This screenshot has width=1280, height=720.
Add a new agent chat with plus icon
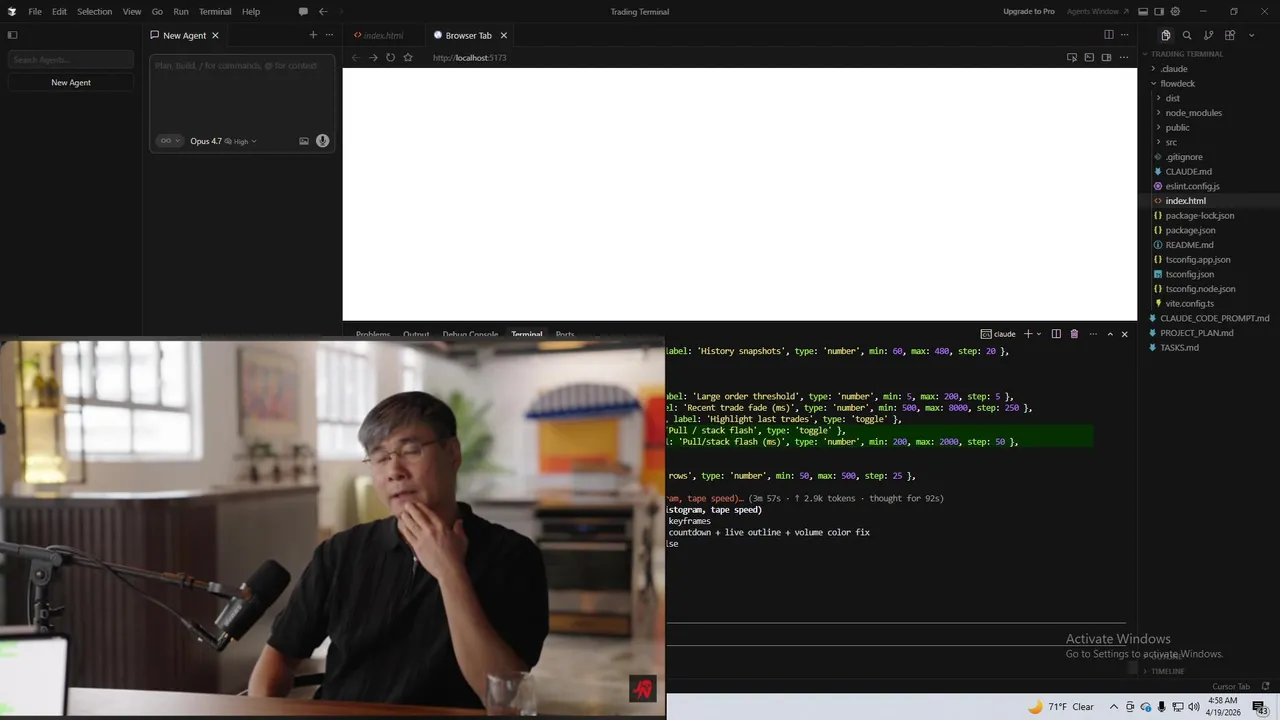[x=313, y=35]
